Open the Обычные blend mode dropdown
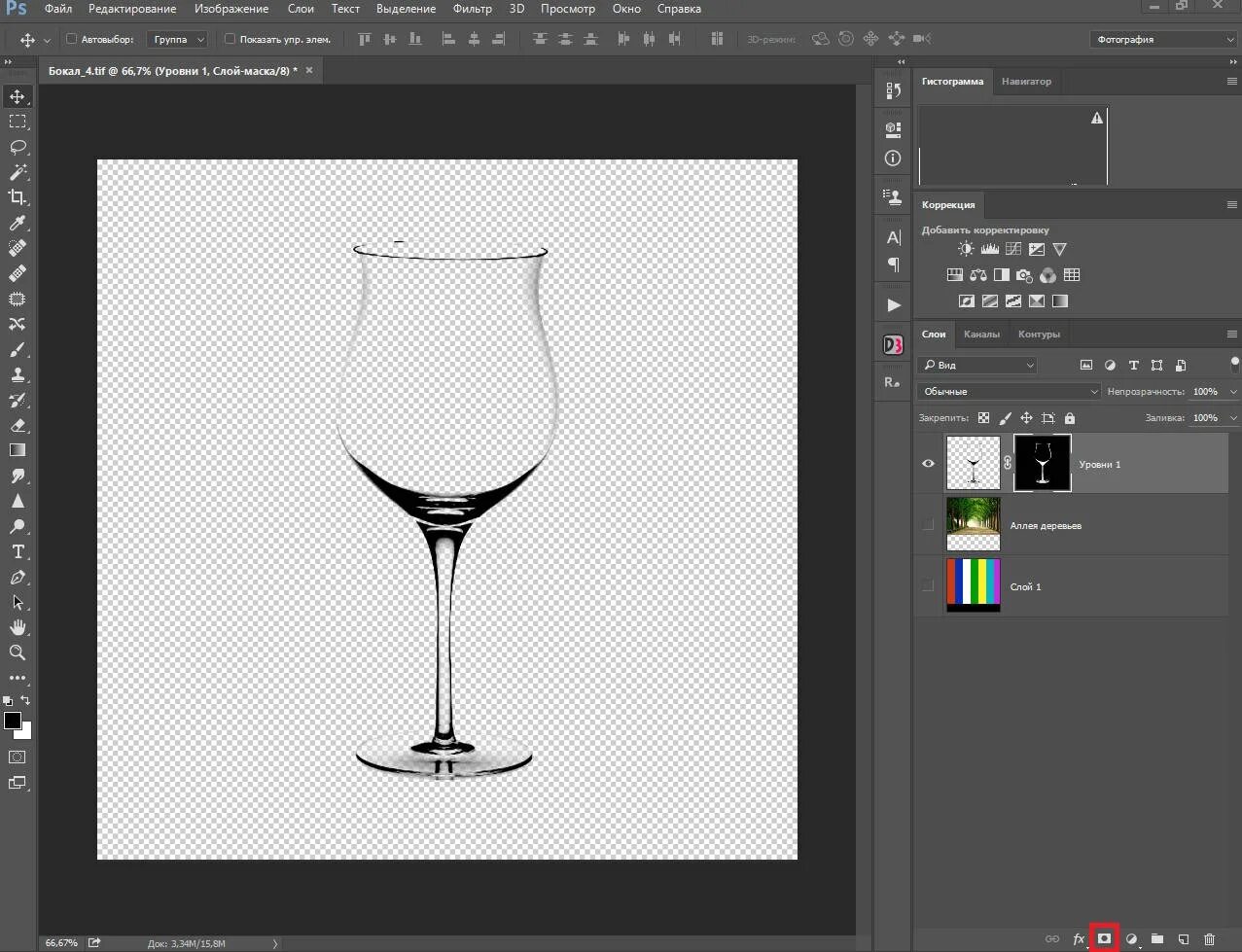 pyautogui.click(x=1009, y=391)
